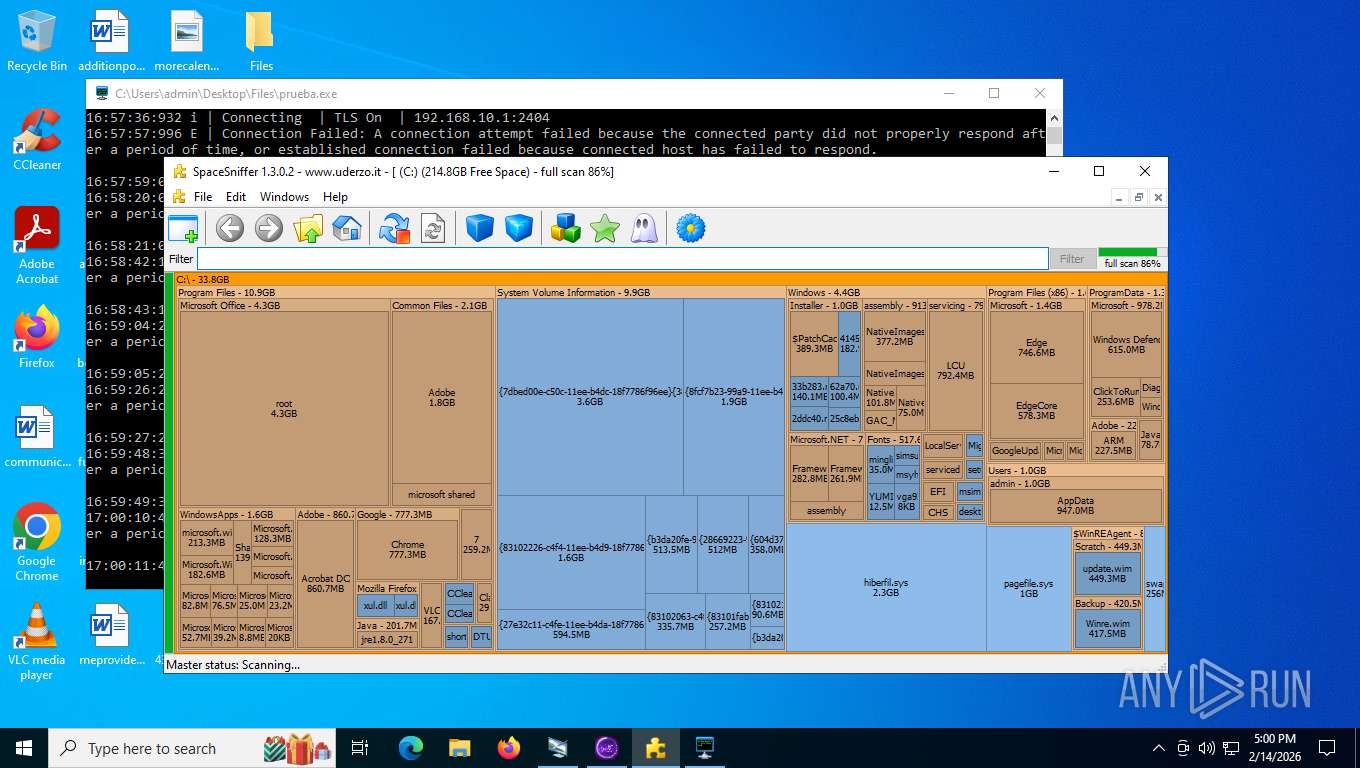Select the Chrome 777.3MB block
Viewport: 1360px width, 768px height.
click(x=407, y=549)
